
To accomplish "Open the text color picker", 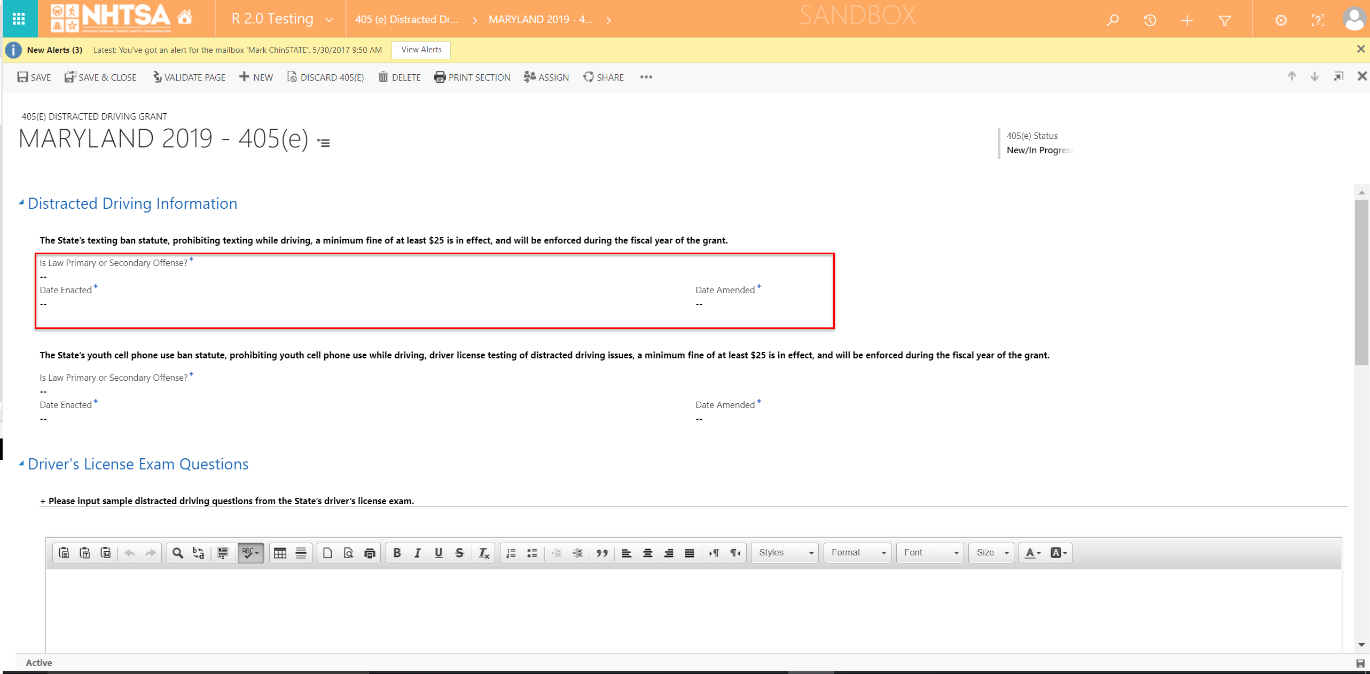I will click(1032, 553).
